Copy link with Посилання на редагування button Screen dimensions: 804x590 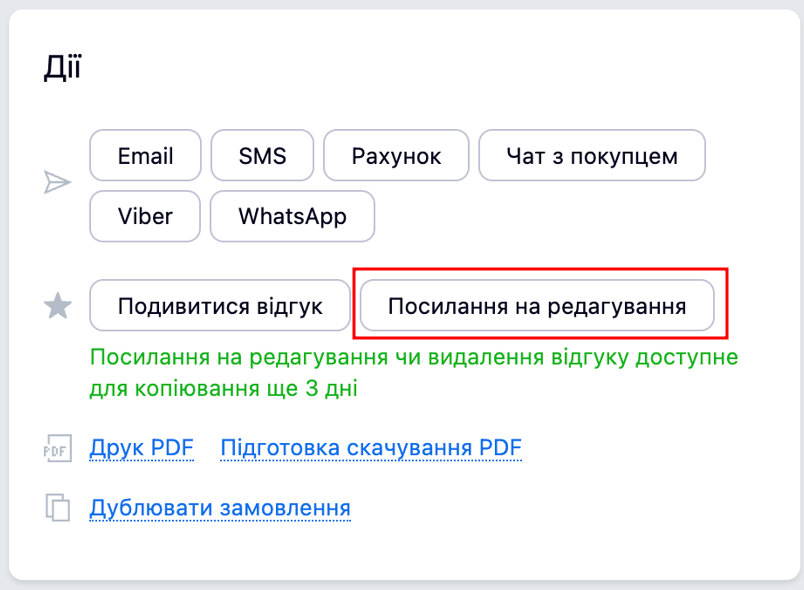[x=537, y=306]
